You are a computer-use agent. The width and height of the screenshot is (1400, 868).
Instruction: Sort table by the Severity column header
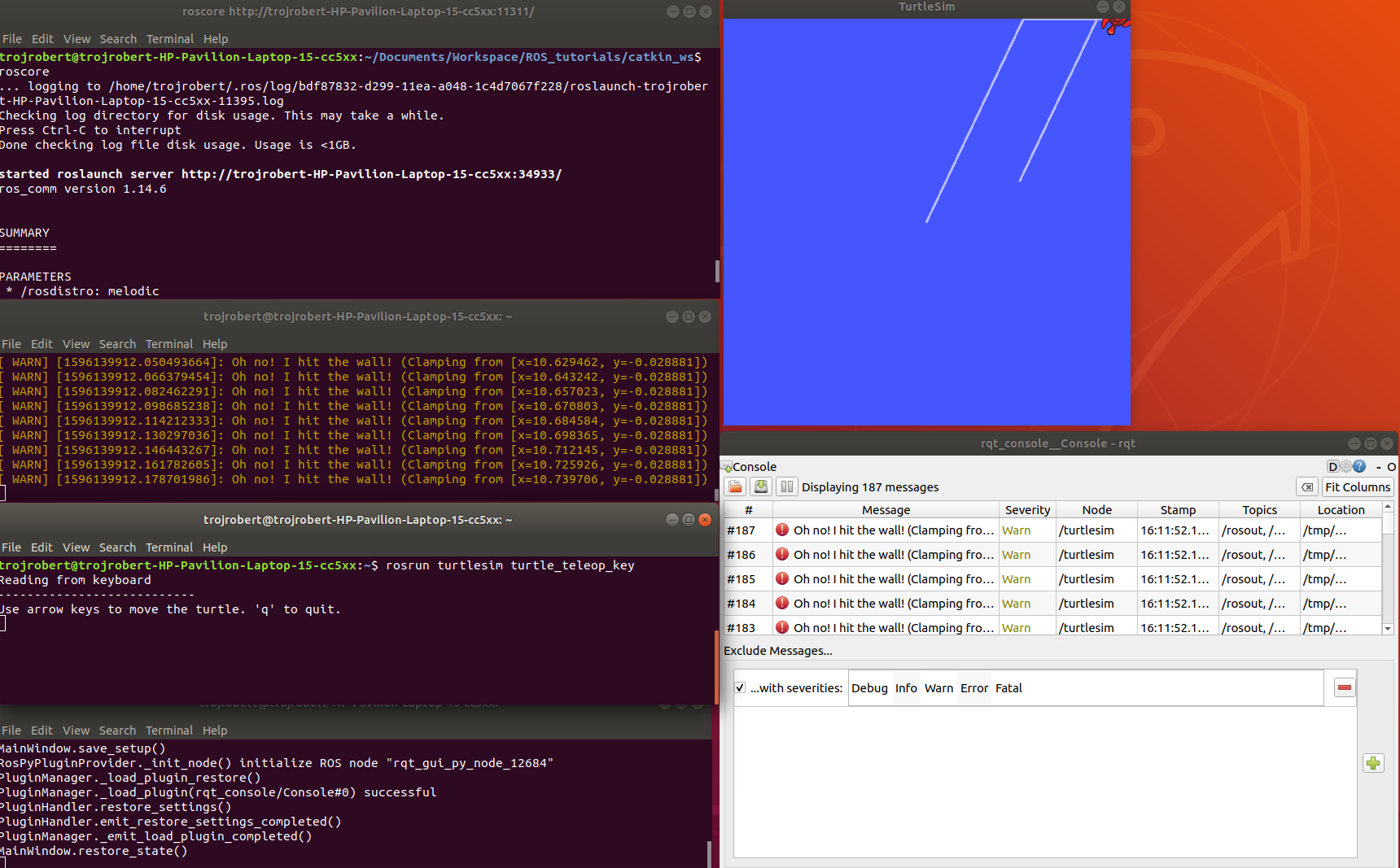tap(1027, 510)
